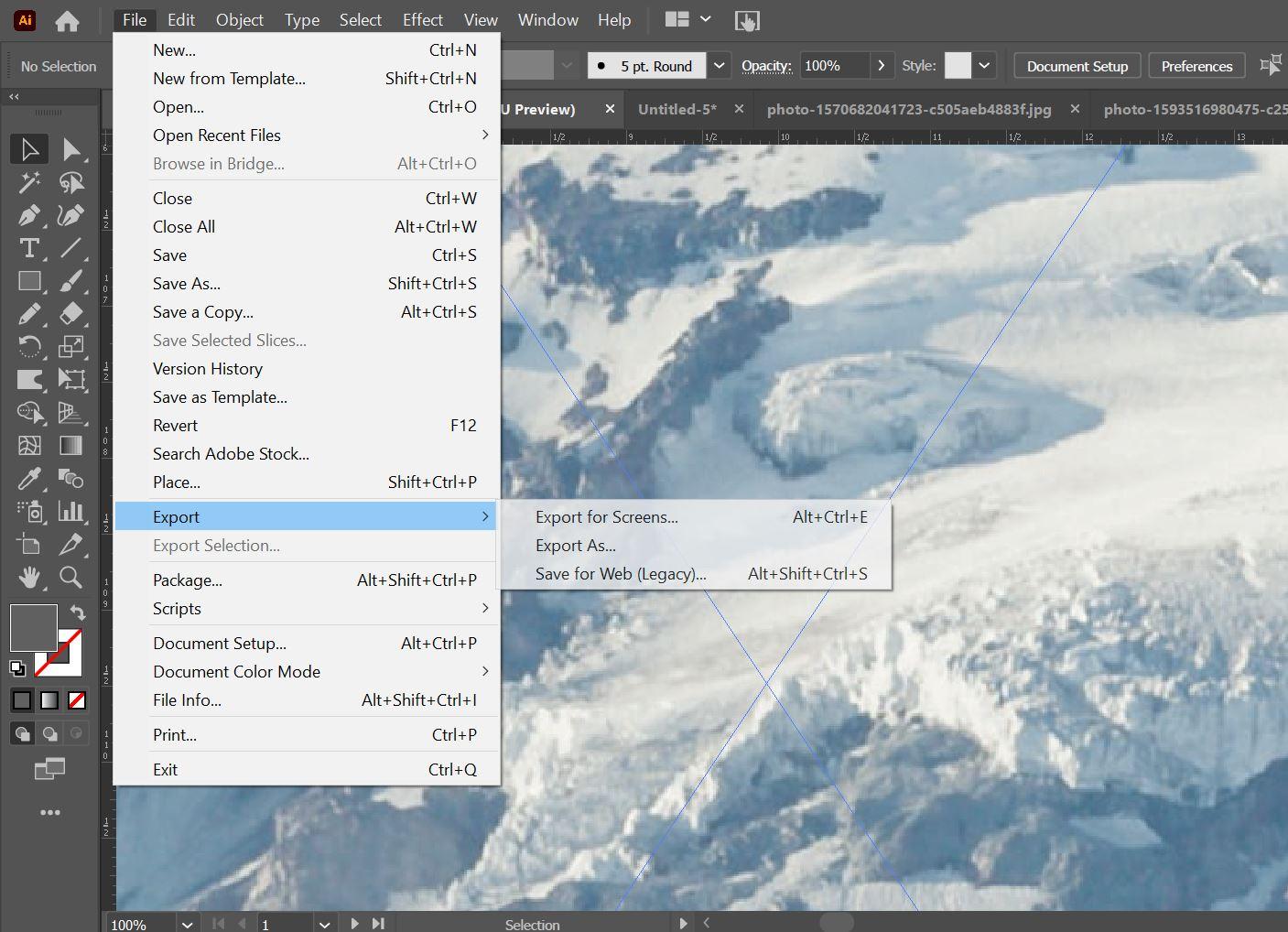The width and height of the screenshot is (1288, 932).
Task: Collapse the tools panel with double arrows
Action: click(x=14, y=96)
